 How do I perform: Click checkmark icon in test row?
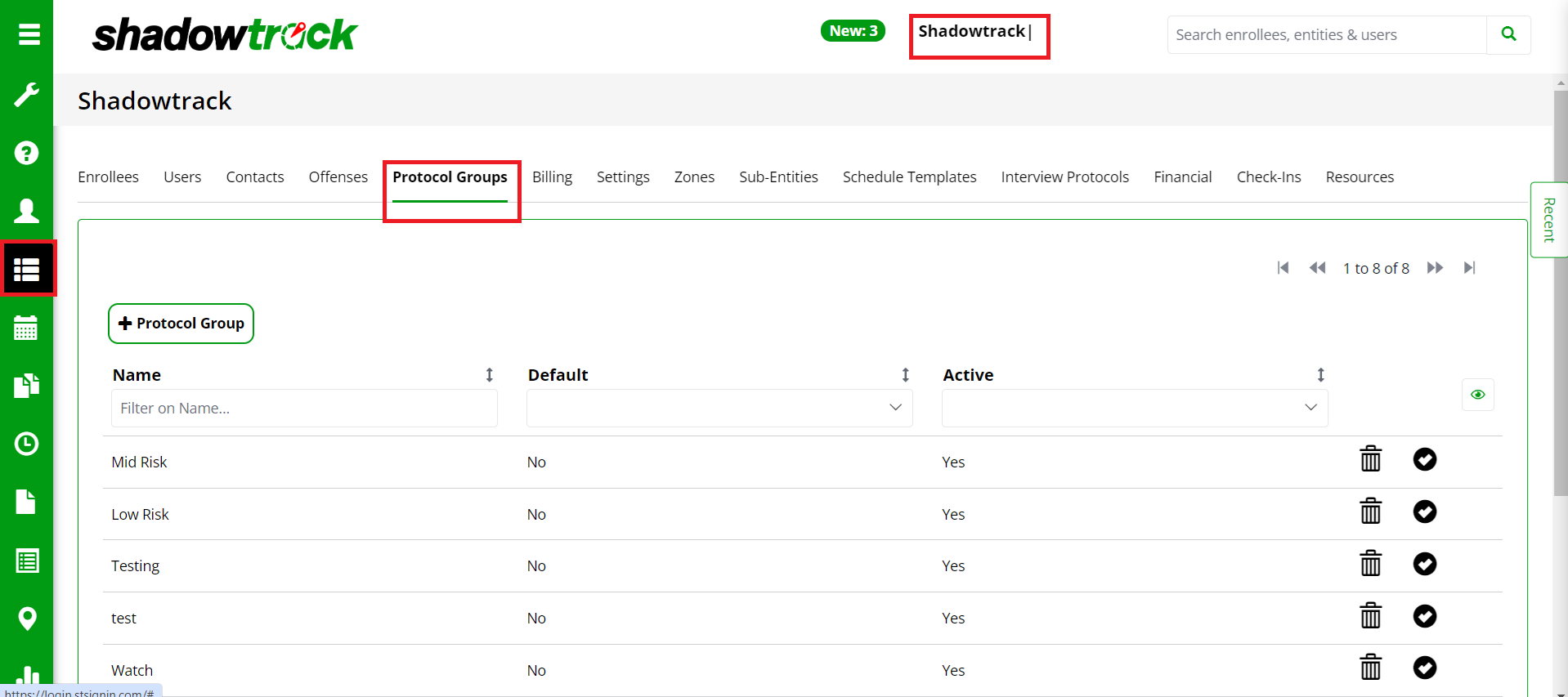(1424, 615)
